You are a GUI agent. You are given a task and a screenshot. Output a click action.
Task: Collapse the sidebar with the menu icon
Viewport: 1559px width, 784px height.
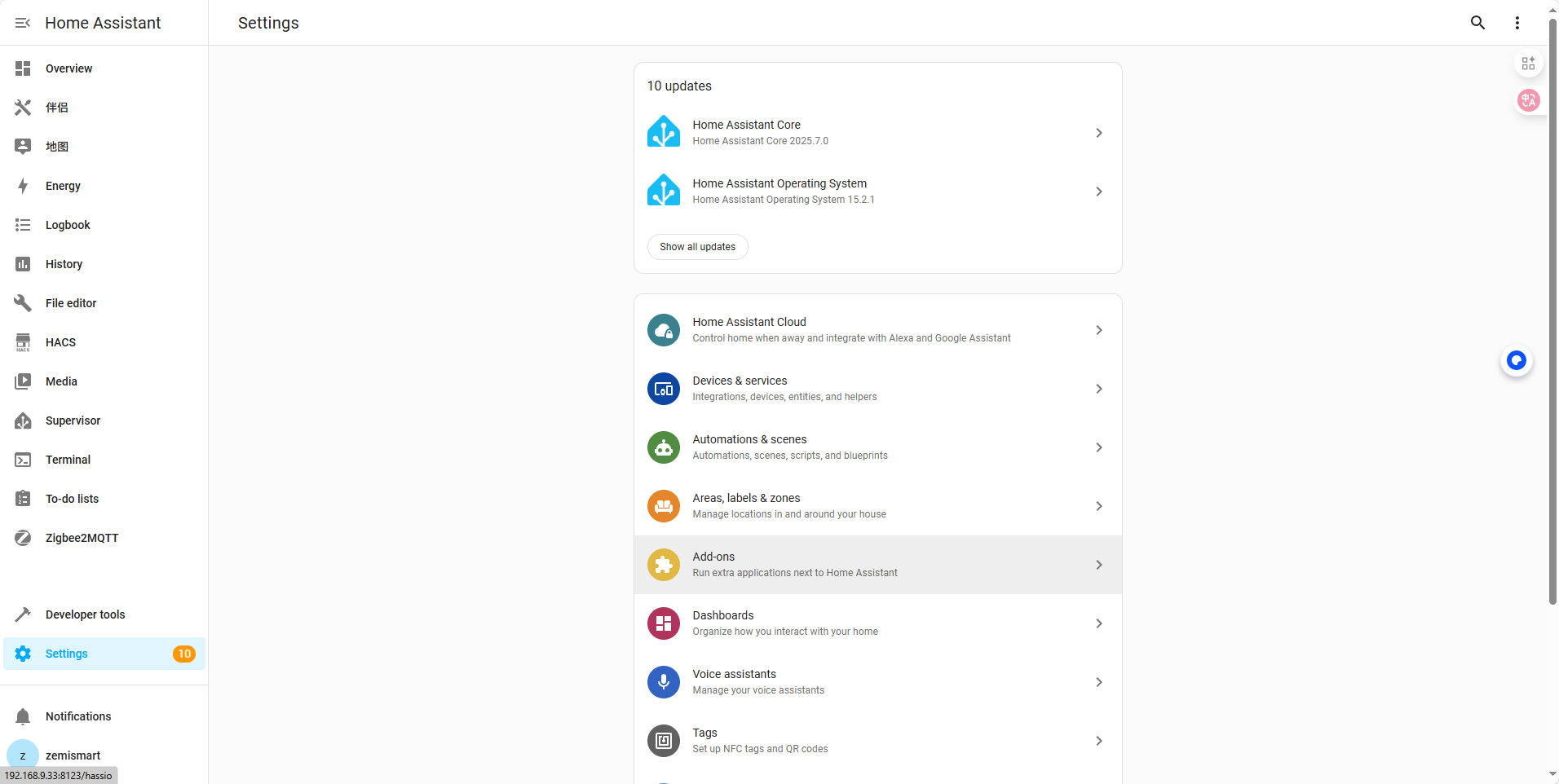point(23,23)
